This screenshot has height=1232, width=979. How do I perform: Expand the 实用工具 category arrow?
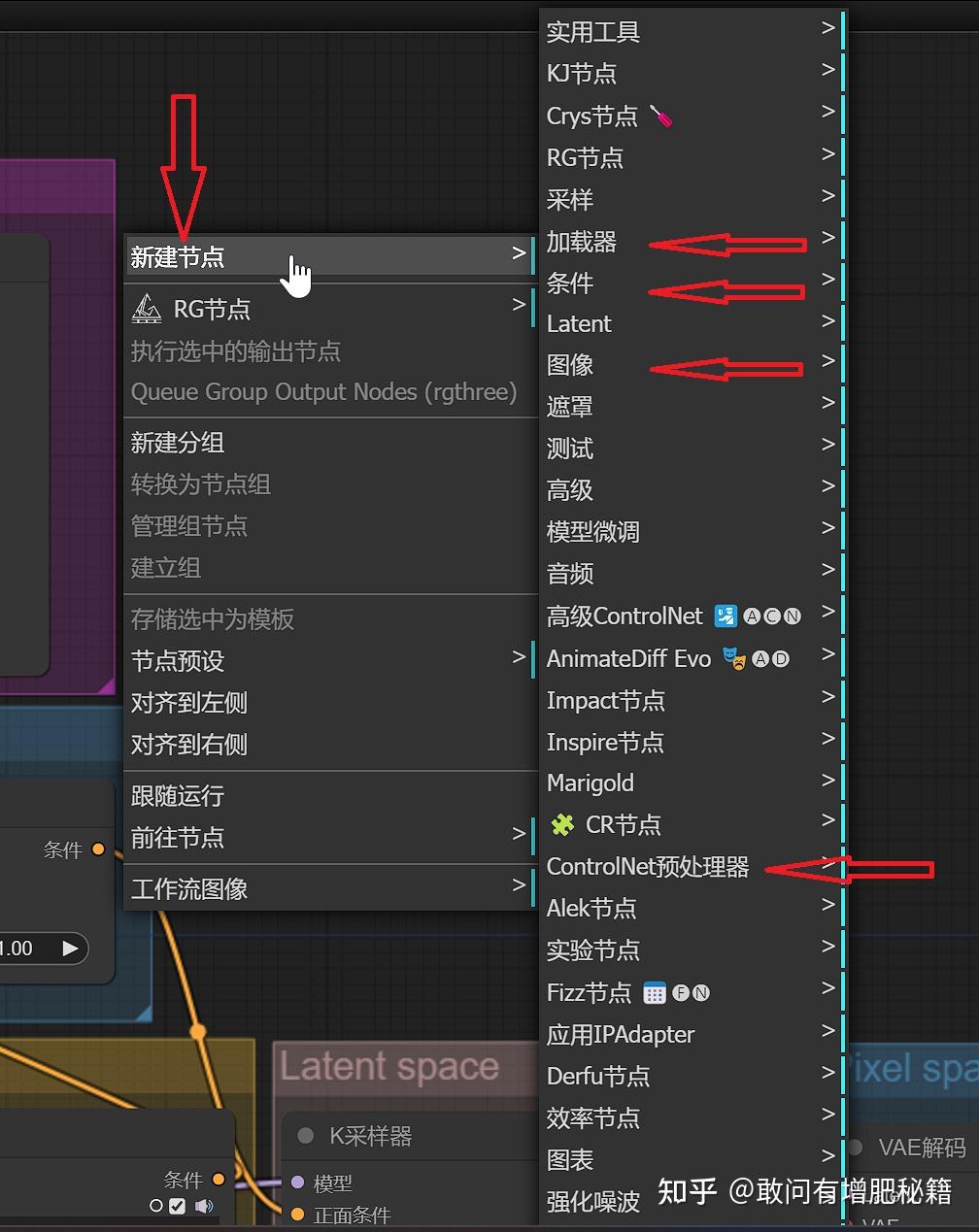[x=827, y=28]
